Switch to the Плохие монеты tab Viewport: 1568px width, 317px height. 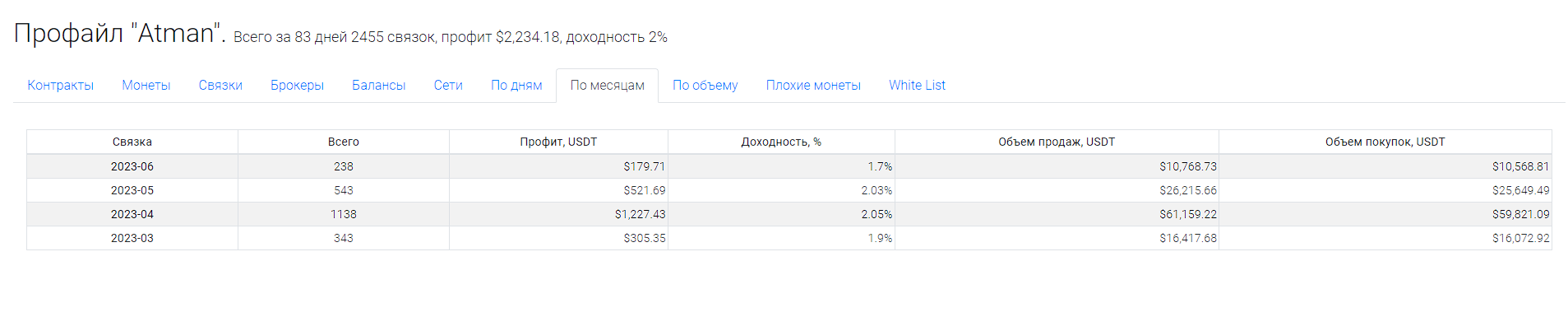(x=813, y=86)
